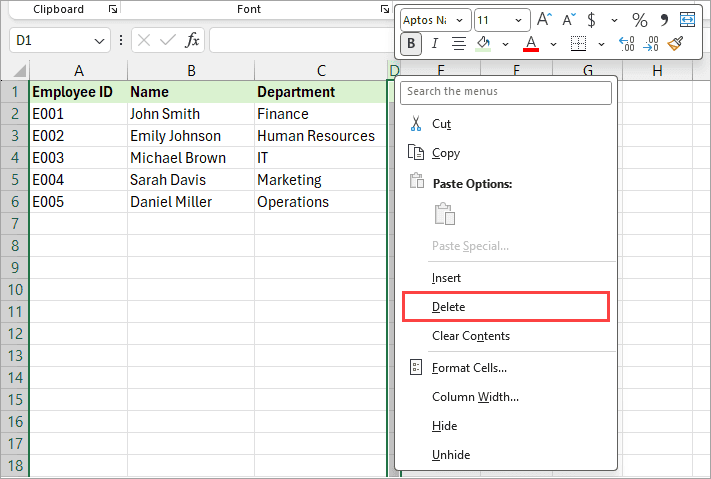Click the Increase Font Size icon

(x=544, y=20)
